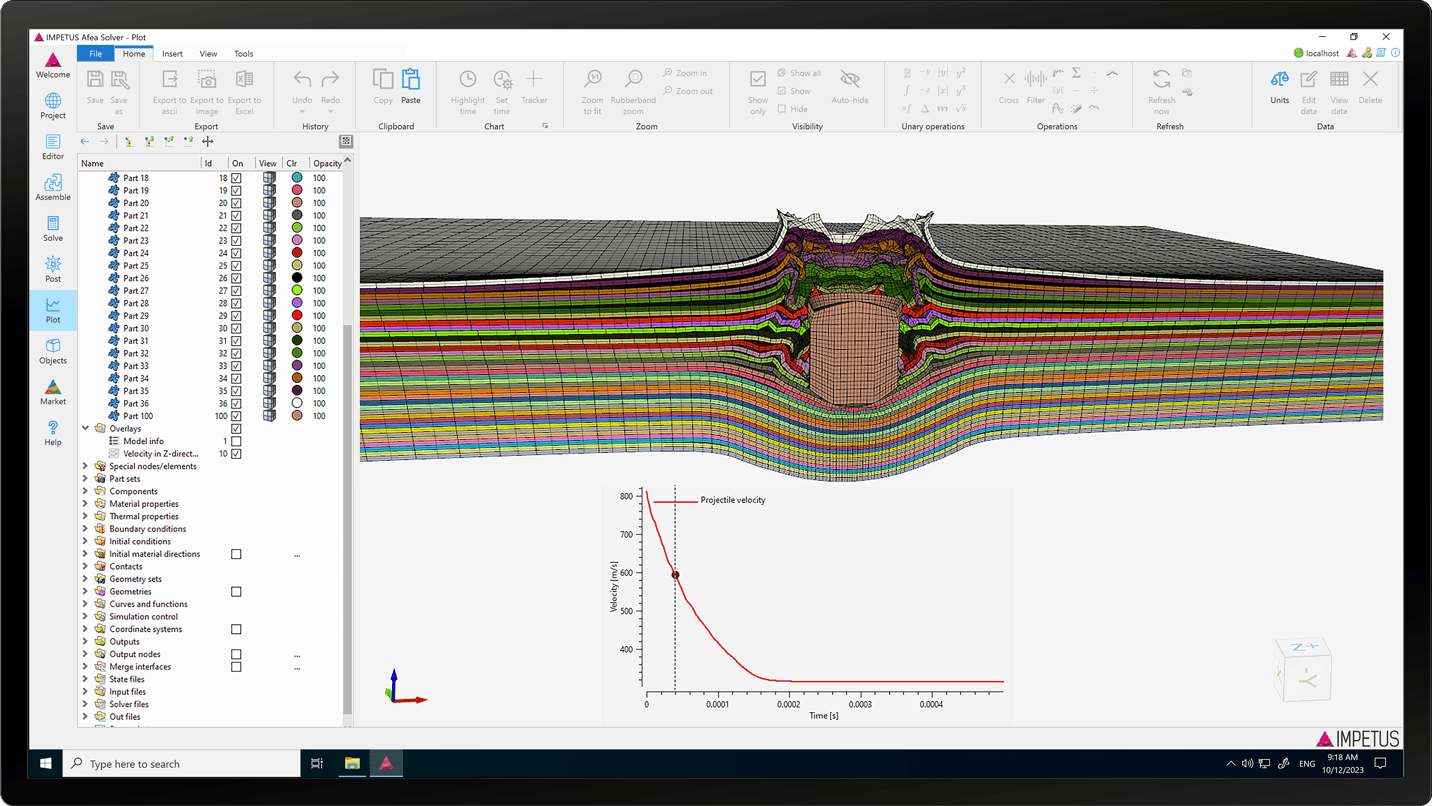Open the Welcome page in sidebar

tap(53, 66)
